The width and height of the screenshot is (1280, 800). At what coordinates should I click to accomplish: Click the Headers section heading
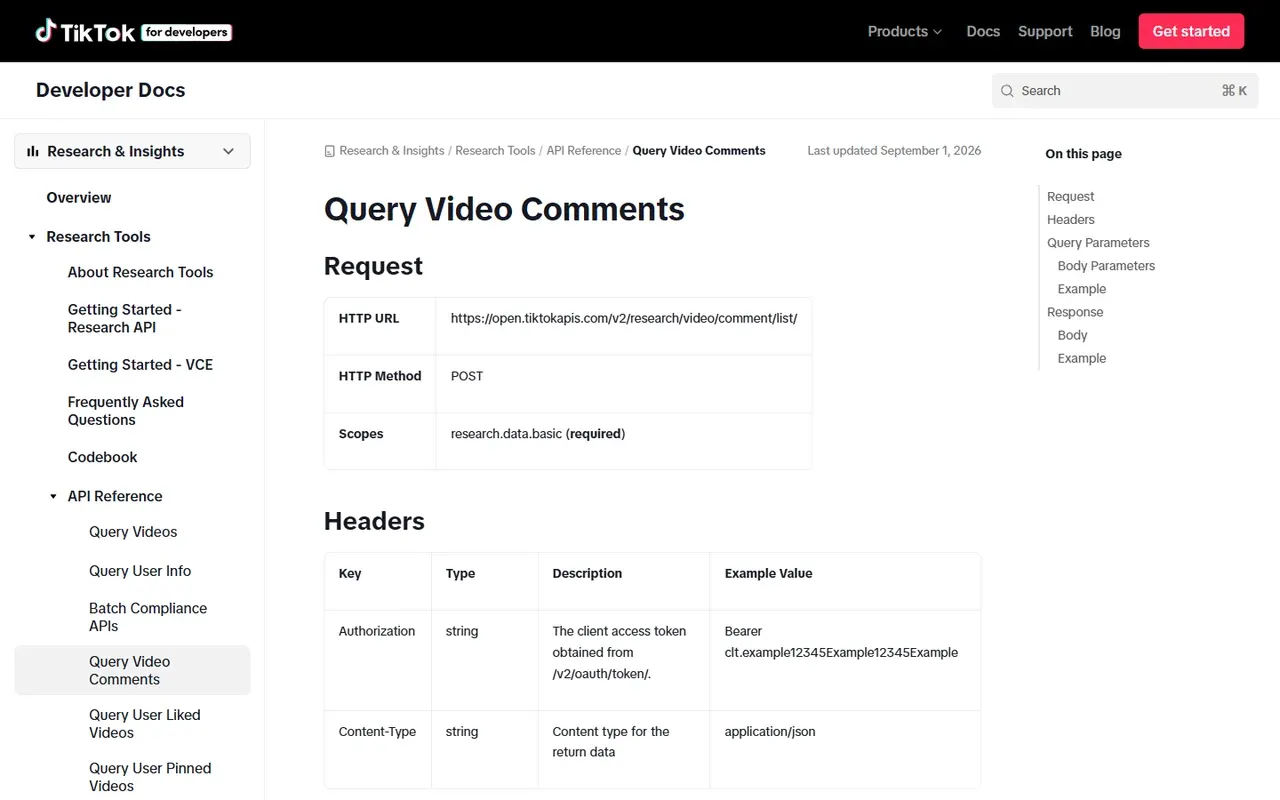click(374, 521)
